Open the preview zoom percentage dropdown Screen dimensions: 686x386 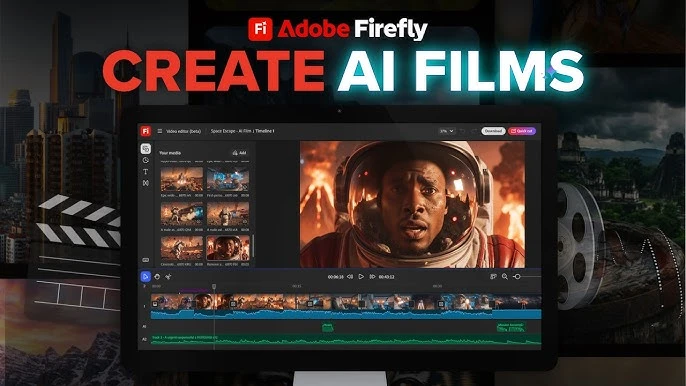(x=447, y=131)
